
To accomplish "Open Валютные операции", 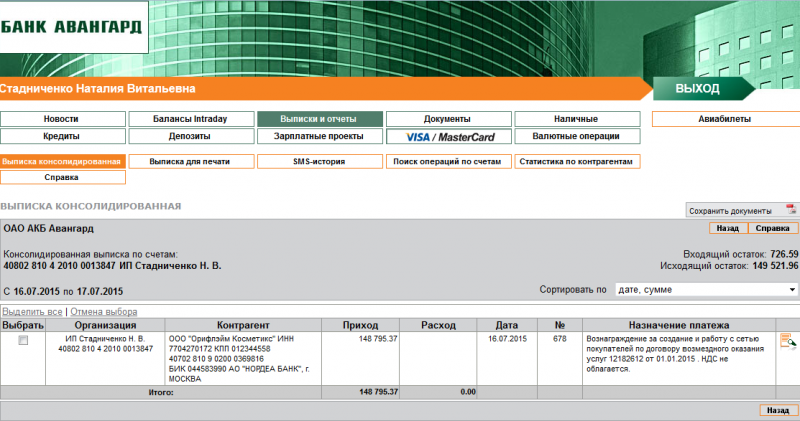I will click(577, 136).
